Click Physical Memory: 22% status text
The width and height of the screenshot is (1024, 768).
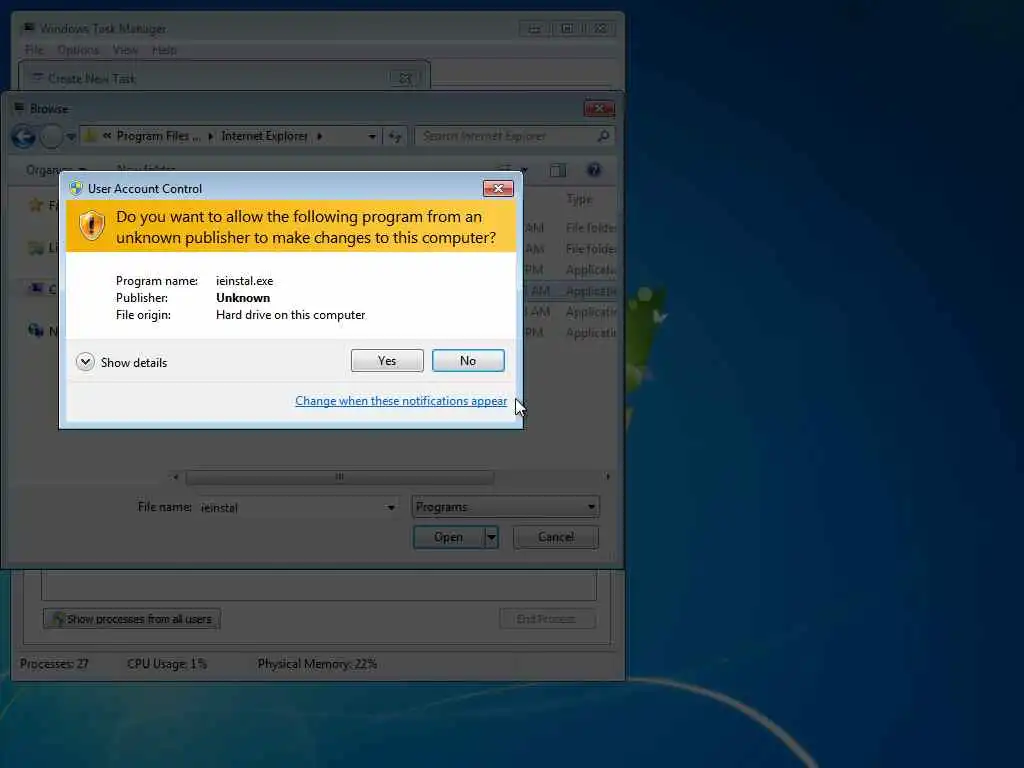pyautogui.click(x=317, y=664)
